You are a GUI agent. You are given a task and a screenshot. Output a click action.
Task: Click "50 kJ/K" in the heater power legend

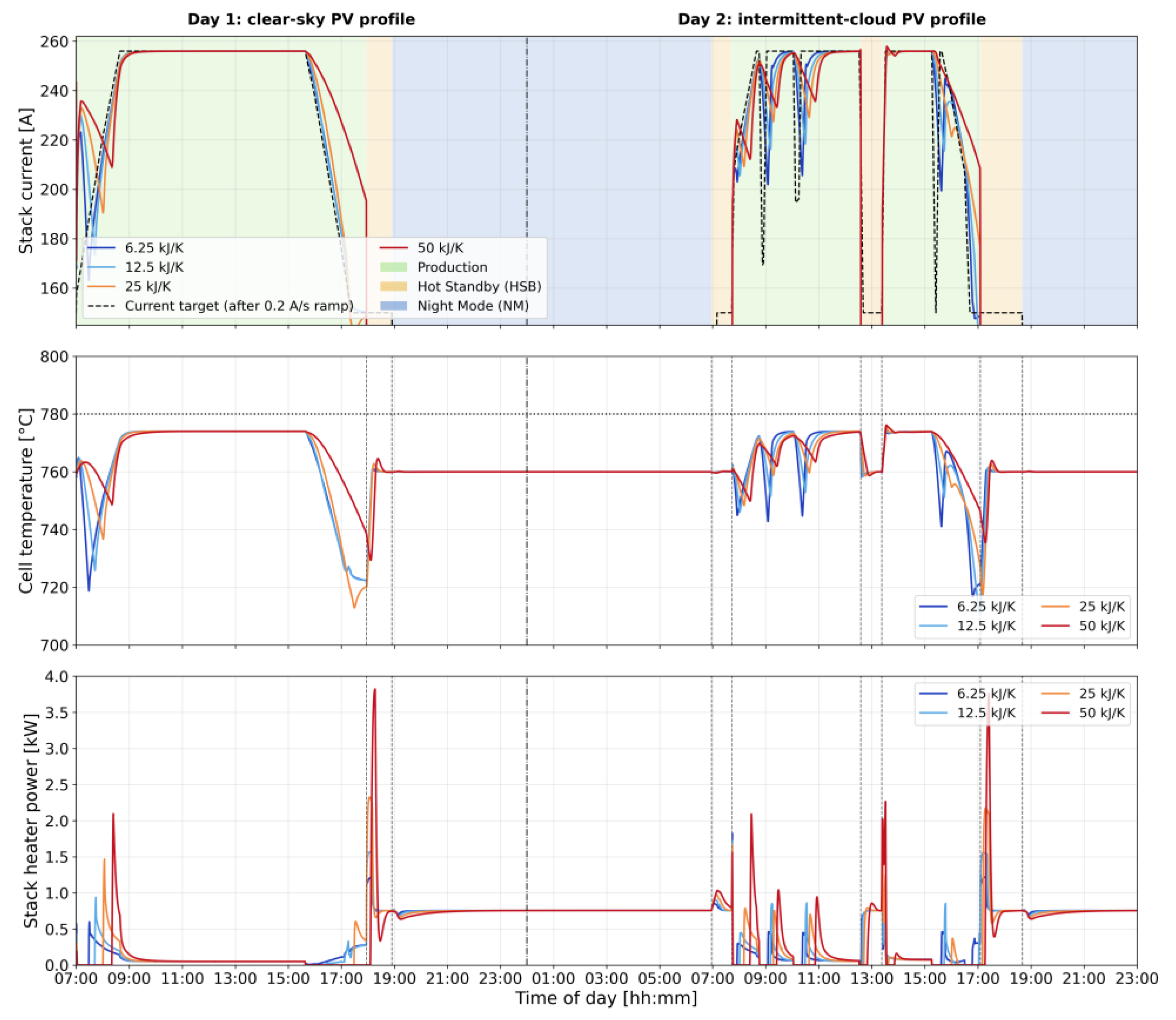click(1102, 713)
